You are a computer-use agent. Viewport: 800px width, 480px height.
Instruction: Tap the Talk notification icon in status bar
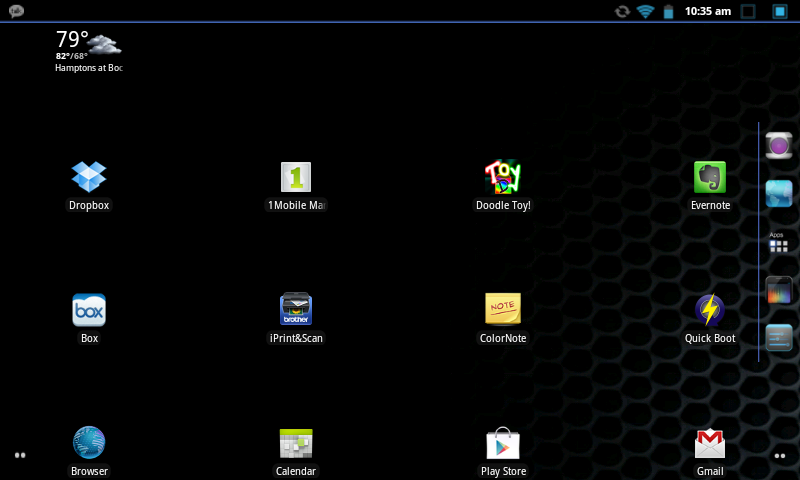point(16,11)
